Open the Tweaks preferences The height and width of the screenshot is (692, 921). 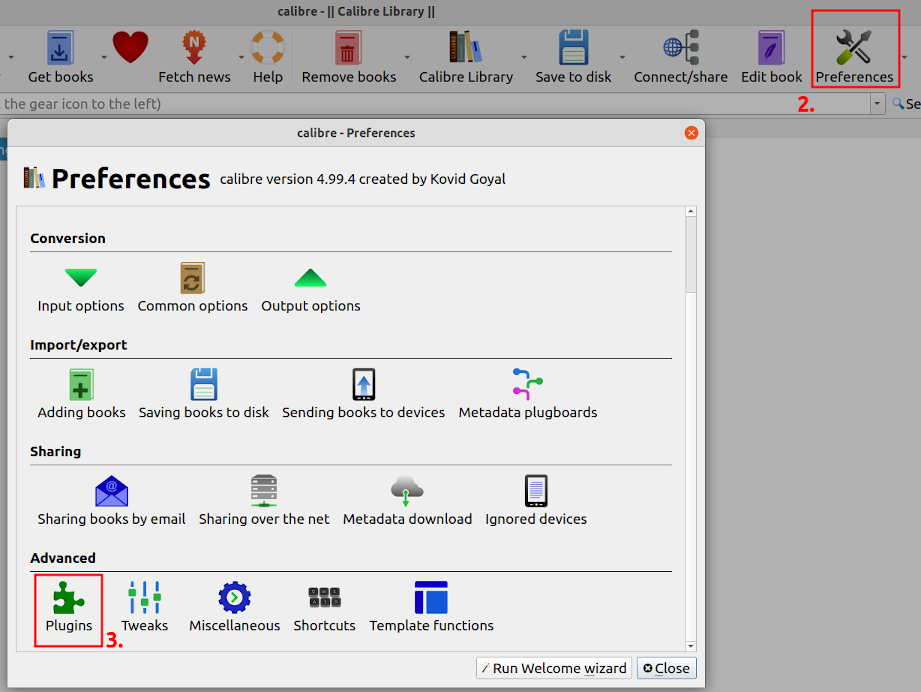[x=144, y=607]
